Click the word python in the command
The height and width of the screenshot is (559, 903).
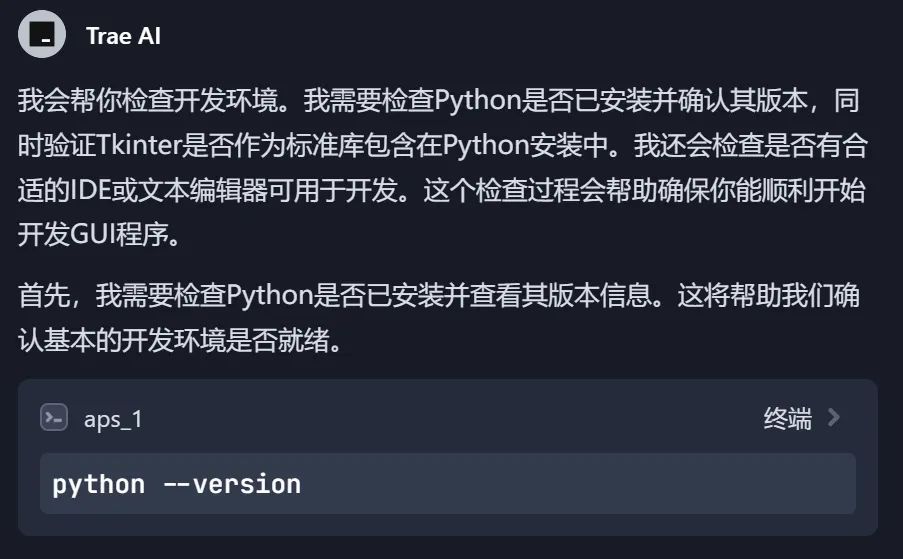click(98, 485)
